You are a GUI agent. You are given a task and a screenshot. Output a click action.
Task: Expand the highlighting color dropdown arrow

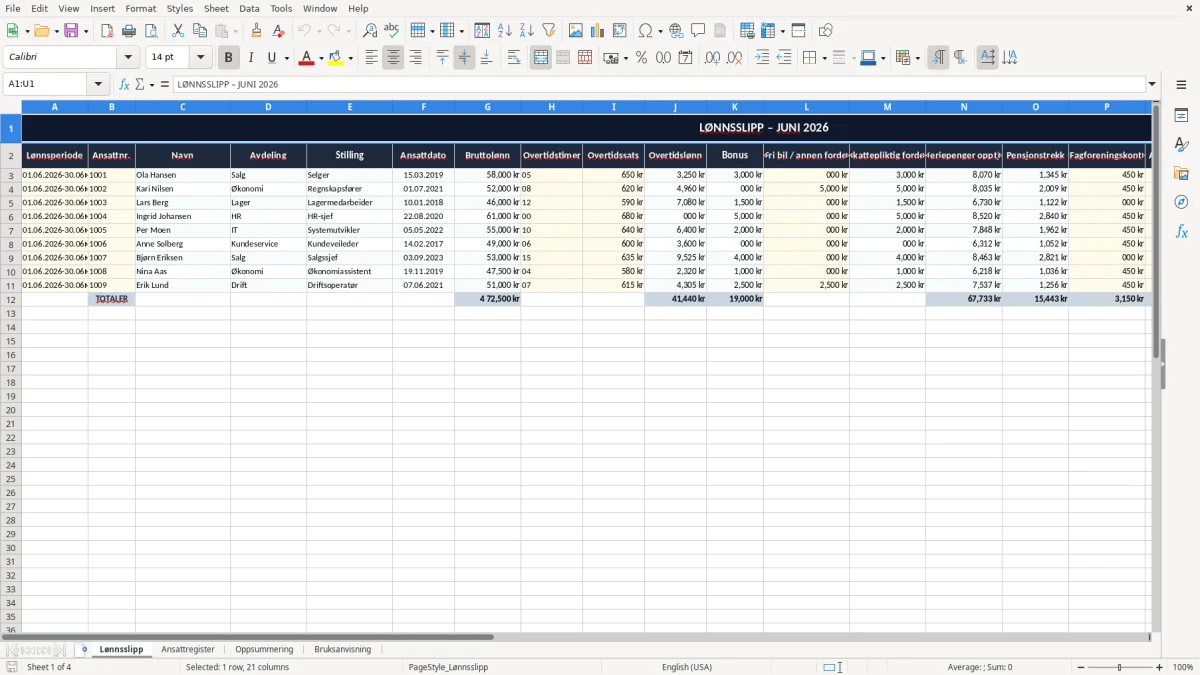350,58
